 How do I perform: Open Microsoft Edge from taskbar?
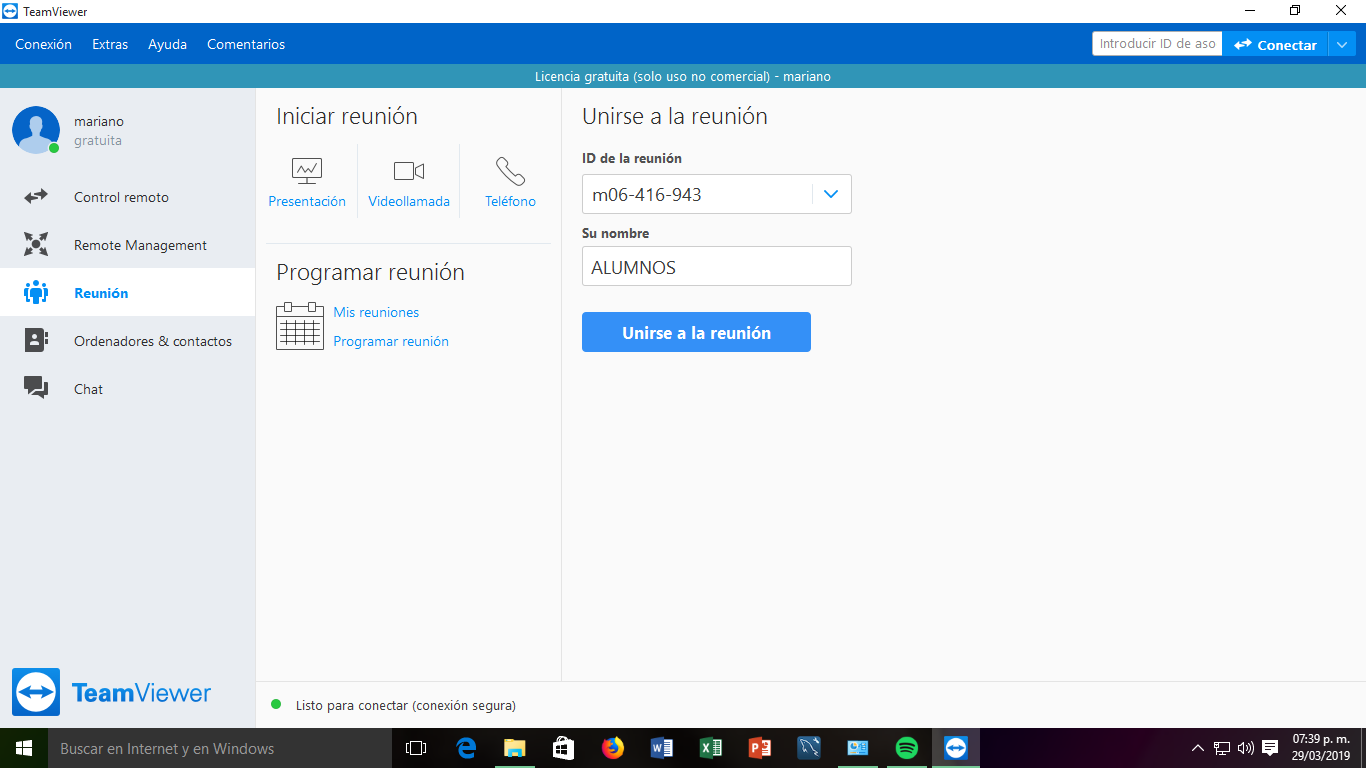click(466, 748)
